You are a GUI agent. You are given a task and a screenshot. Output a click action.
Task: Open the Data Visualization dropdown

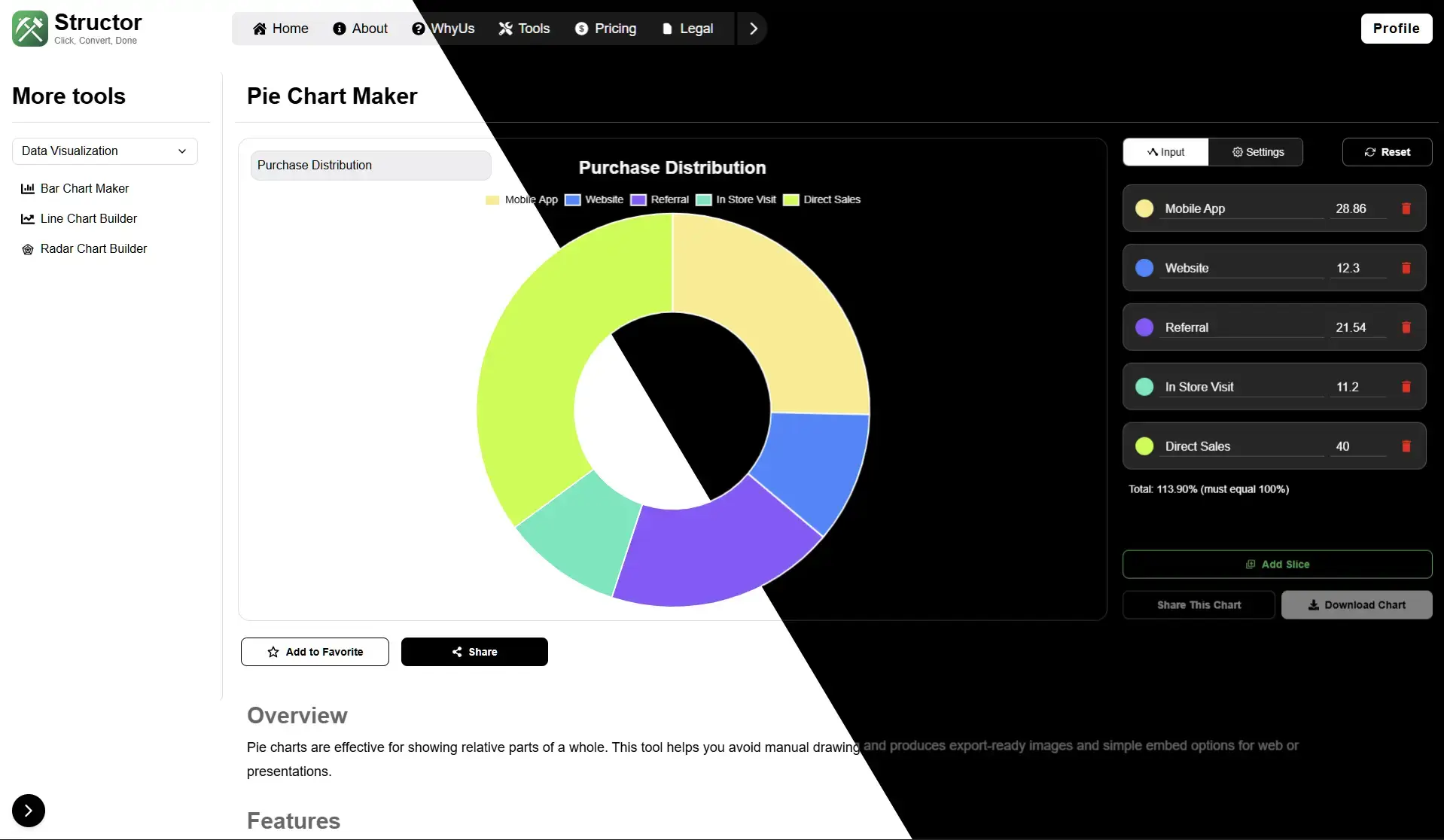(105, 151)
